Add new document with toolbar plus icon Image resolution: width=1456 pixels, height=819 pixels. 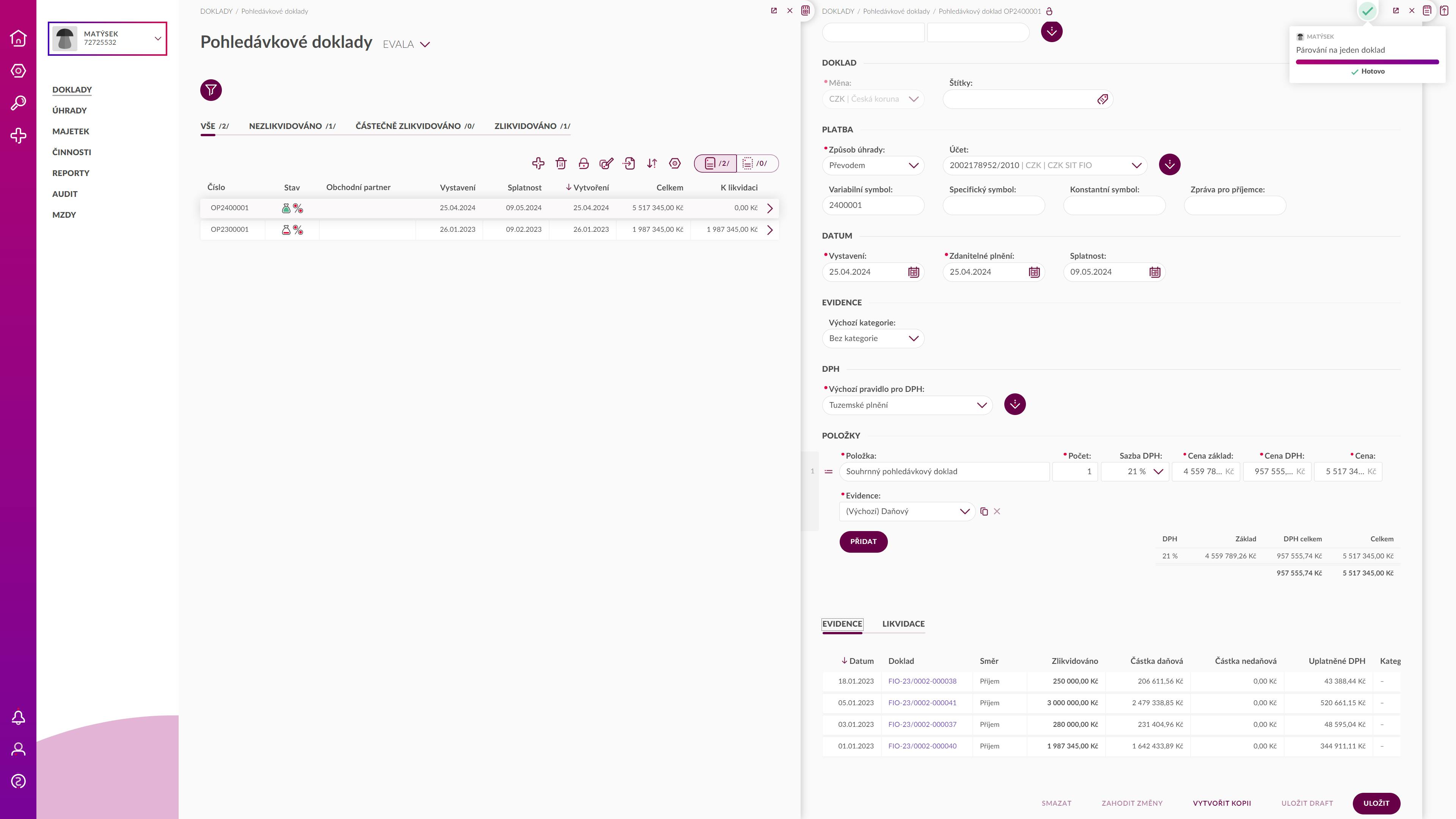tap(538, 163)
